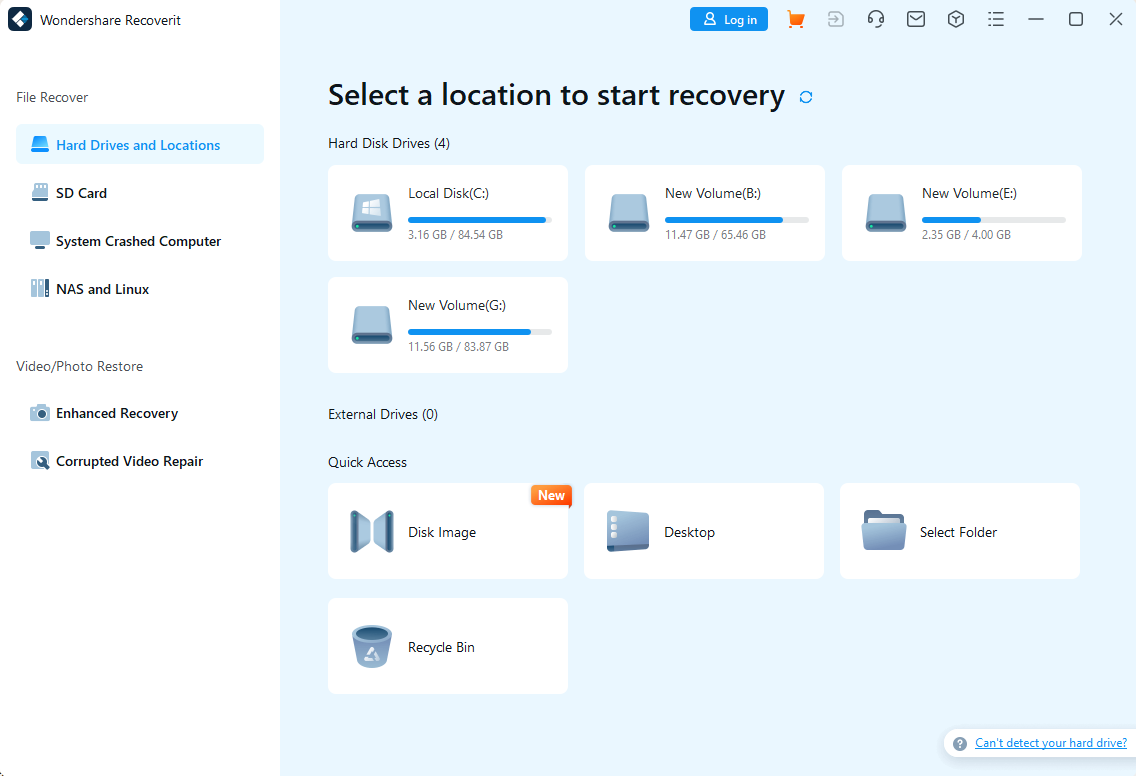
Task: Click New Volume(E:) usage bar
Action: pos(993,220)
